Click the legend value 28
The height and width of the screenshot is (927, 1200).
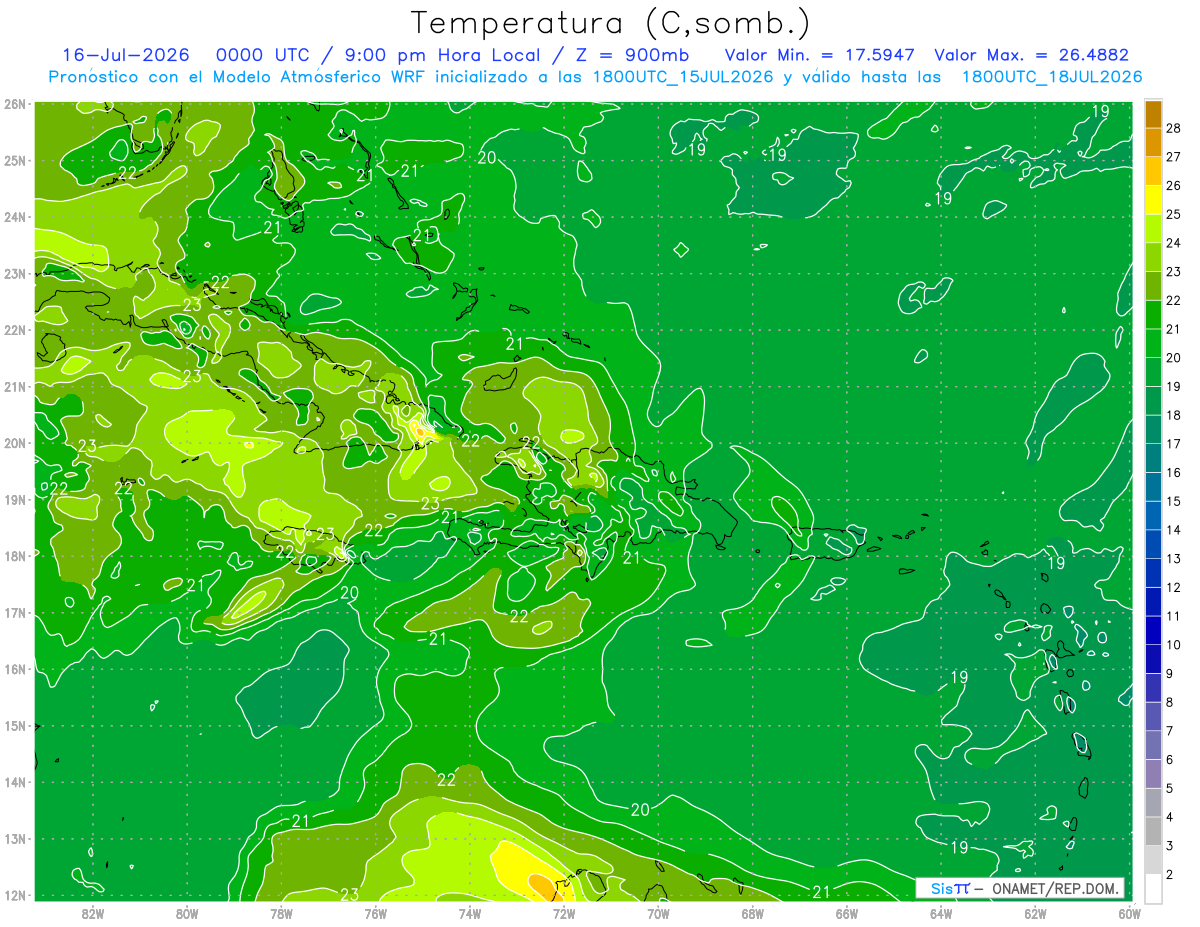pos(1174,128)
